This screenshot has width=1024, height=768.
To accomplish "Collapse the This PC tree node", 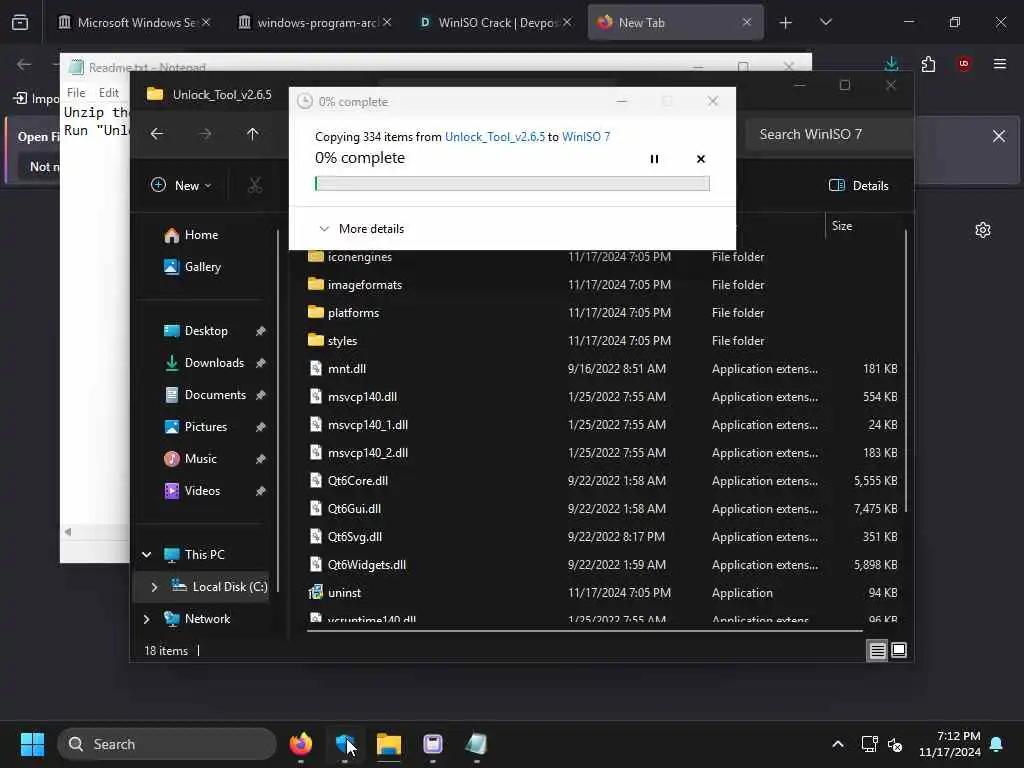I will (146, 554).
